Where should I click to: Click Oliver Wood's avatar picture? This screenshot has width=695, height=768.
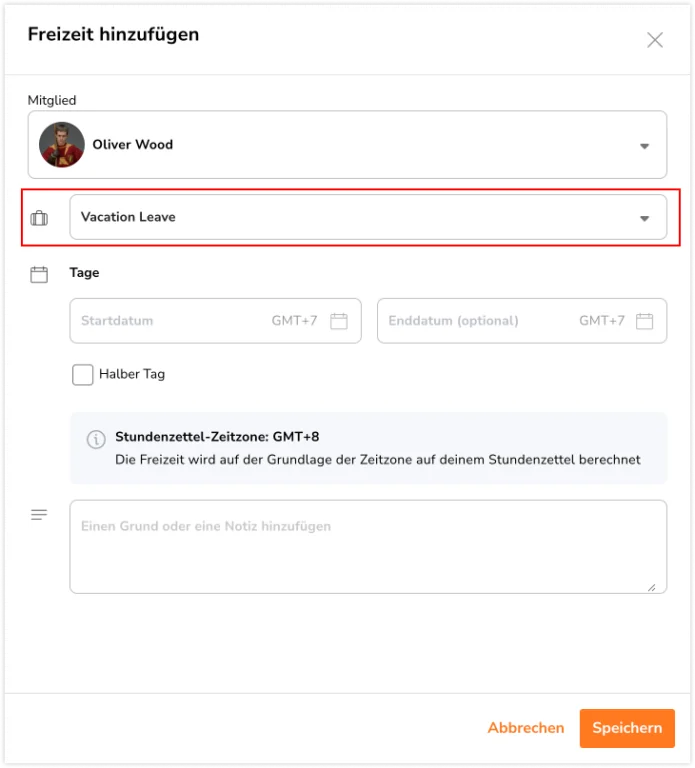click(62, 145)
